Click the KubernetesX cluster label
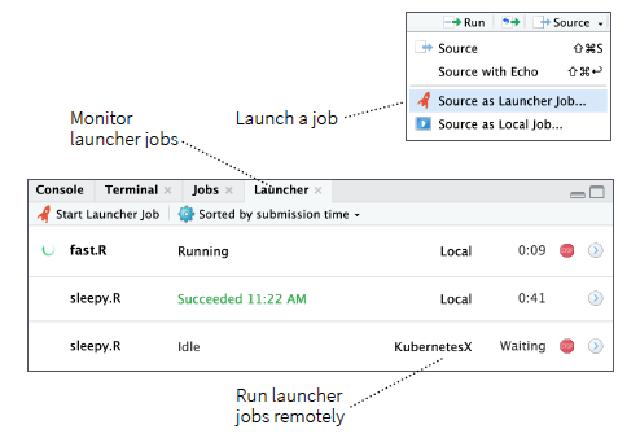The image size is (640, 438). click(x=433, y=347)
